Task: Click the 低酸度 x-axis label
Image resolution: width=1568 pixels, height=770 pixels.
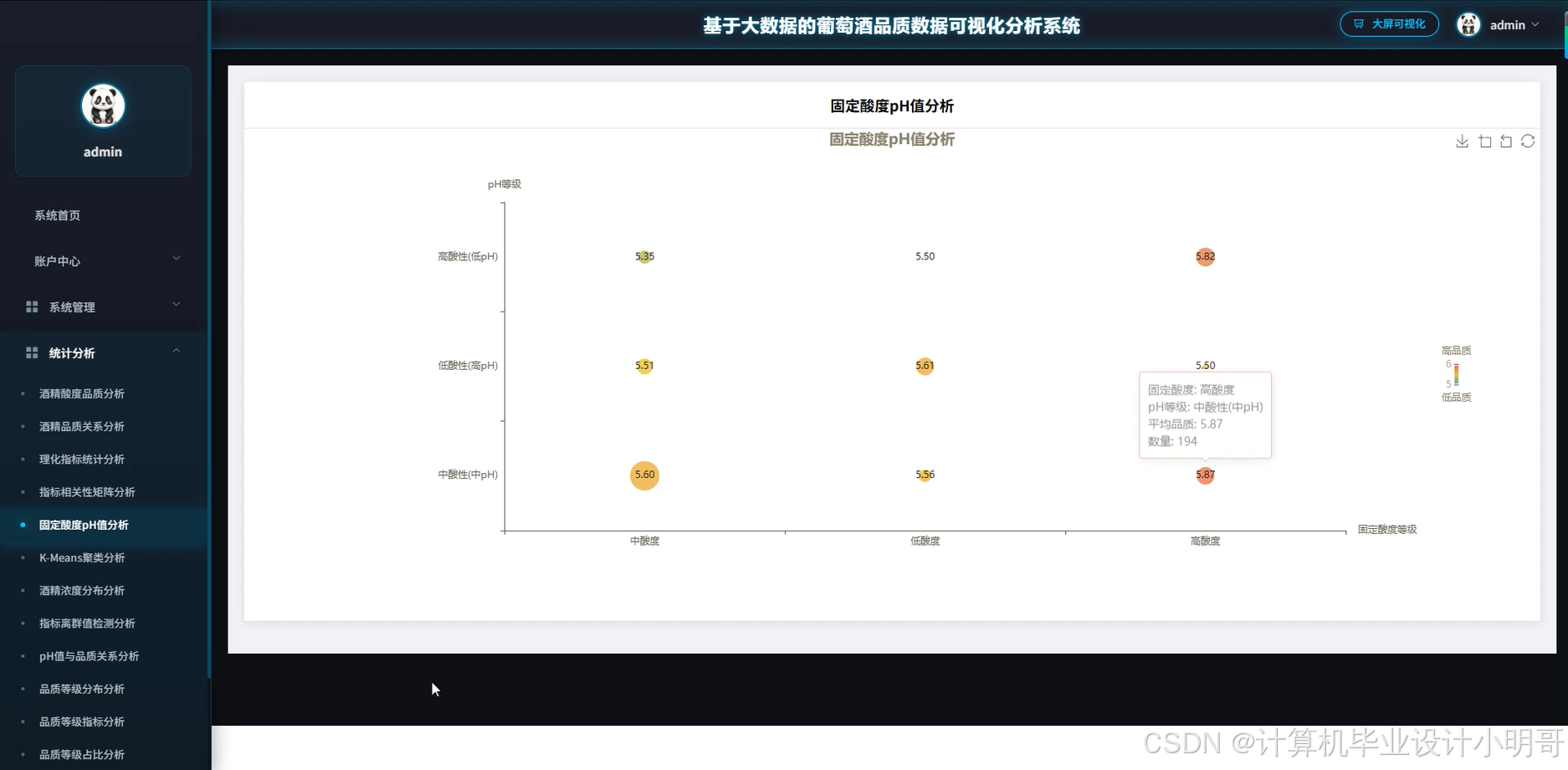Action: (925, 542)
